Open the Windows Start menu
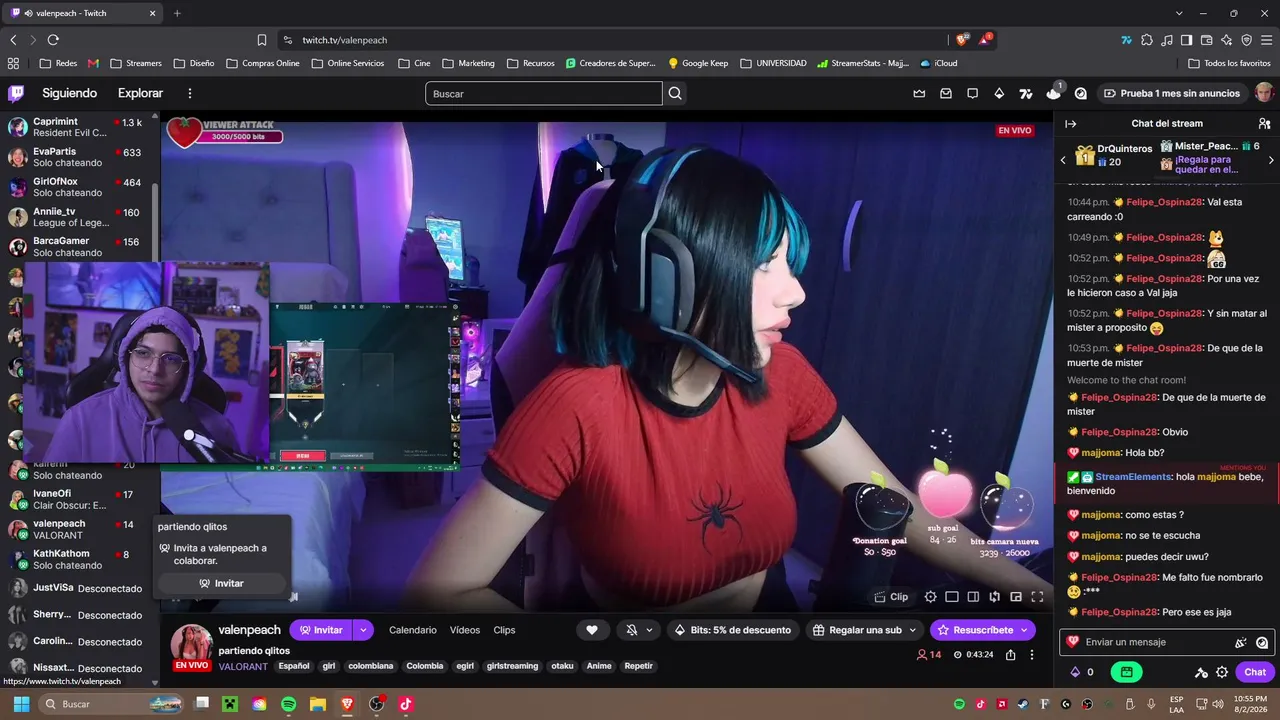 click(21, 704)
